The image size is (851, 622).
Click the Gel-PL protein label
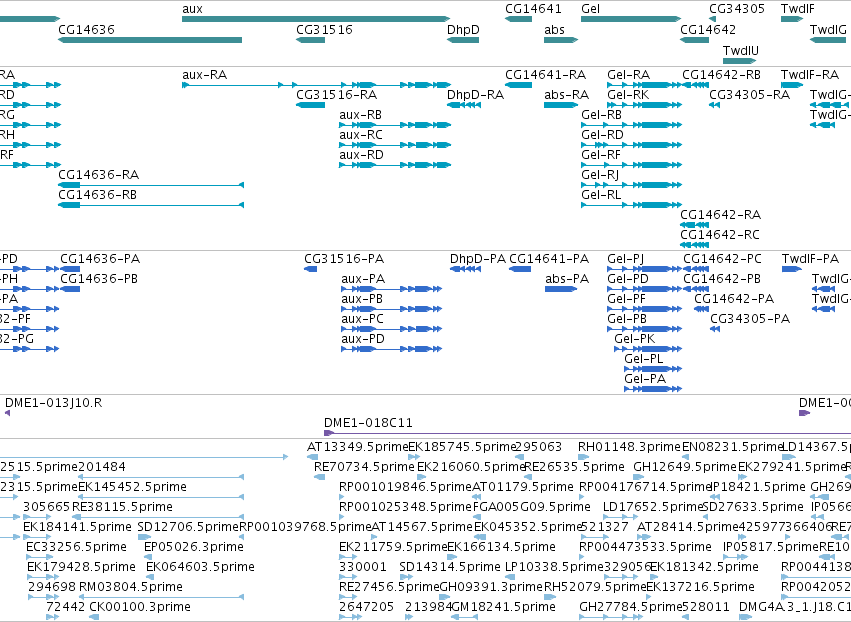644,359
